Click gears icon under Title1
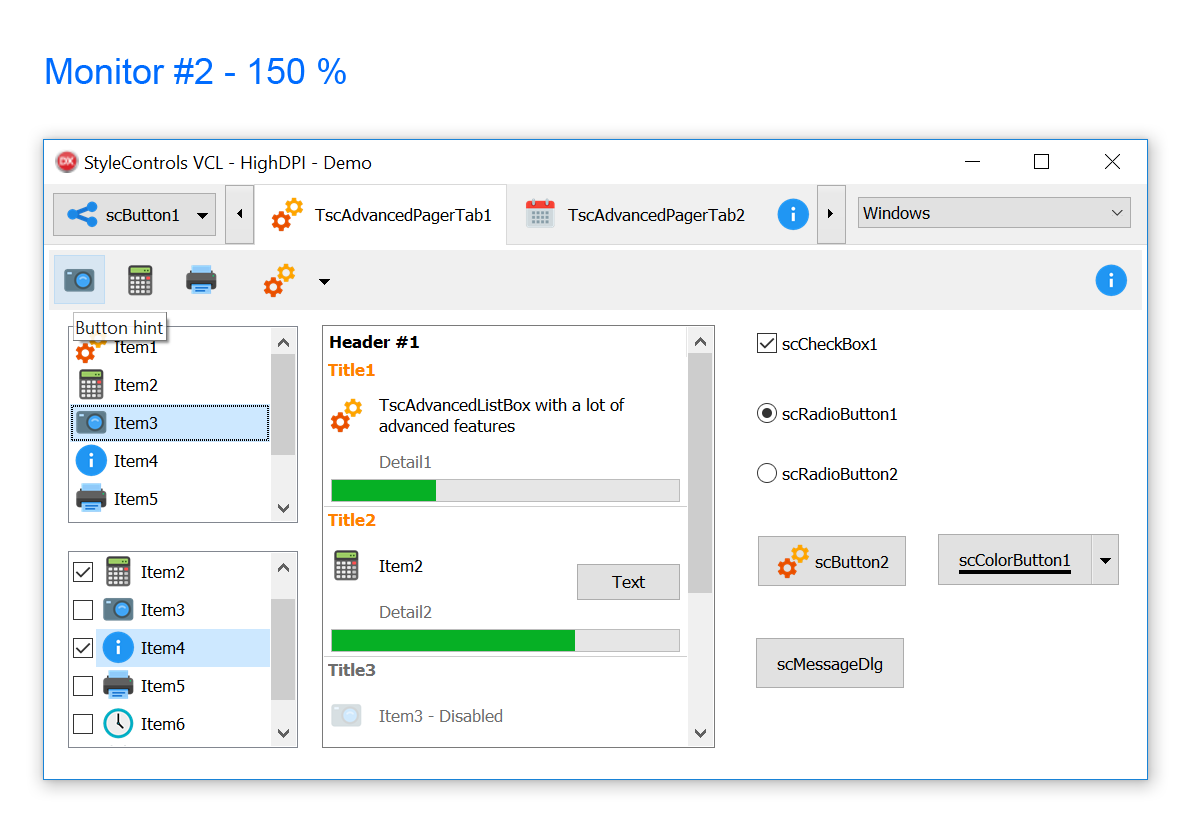The width and height of the screenshot is (1197, 825). [346, 415]
